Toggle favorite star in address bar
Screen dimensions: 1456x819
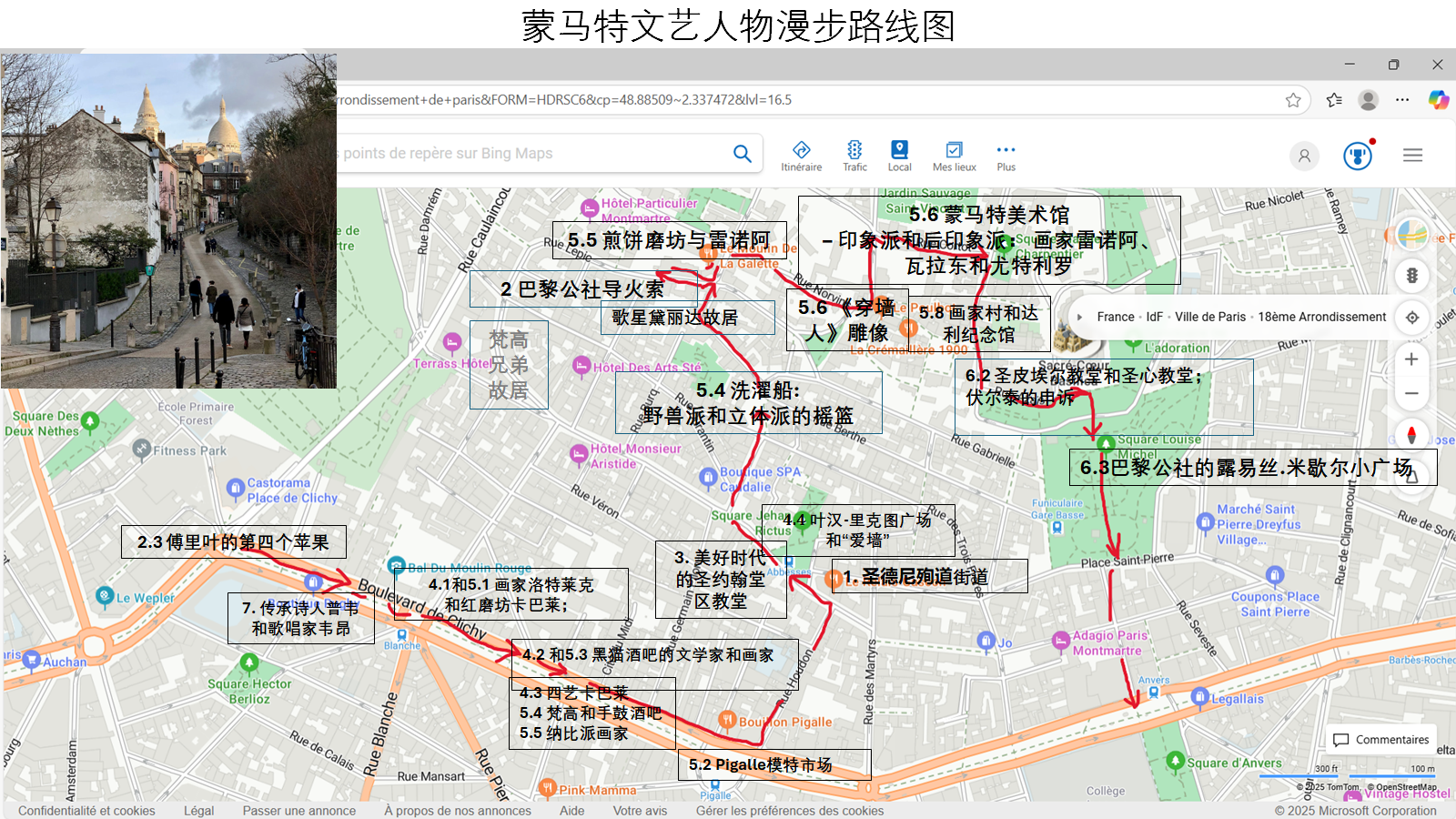point(1293,100)
